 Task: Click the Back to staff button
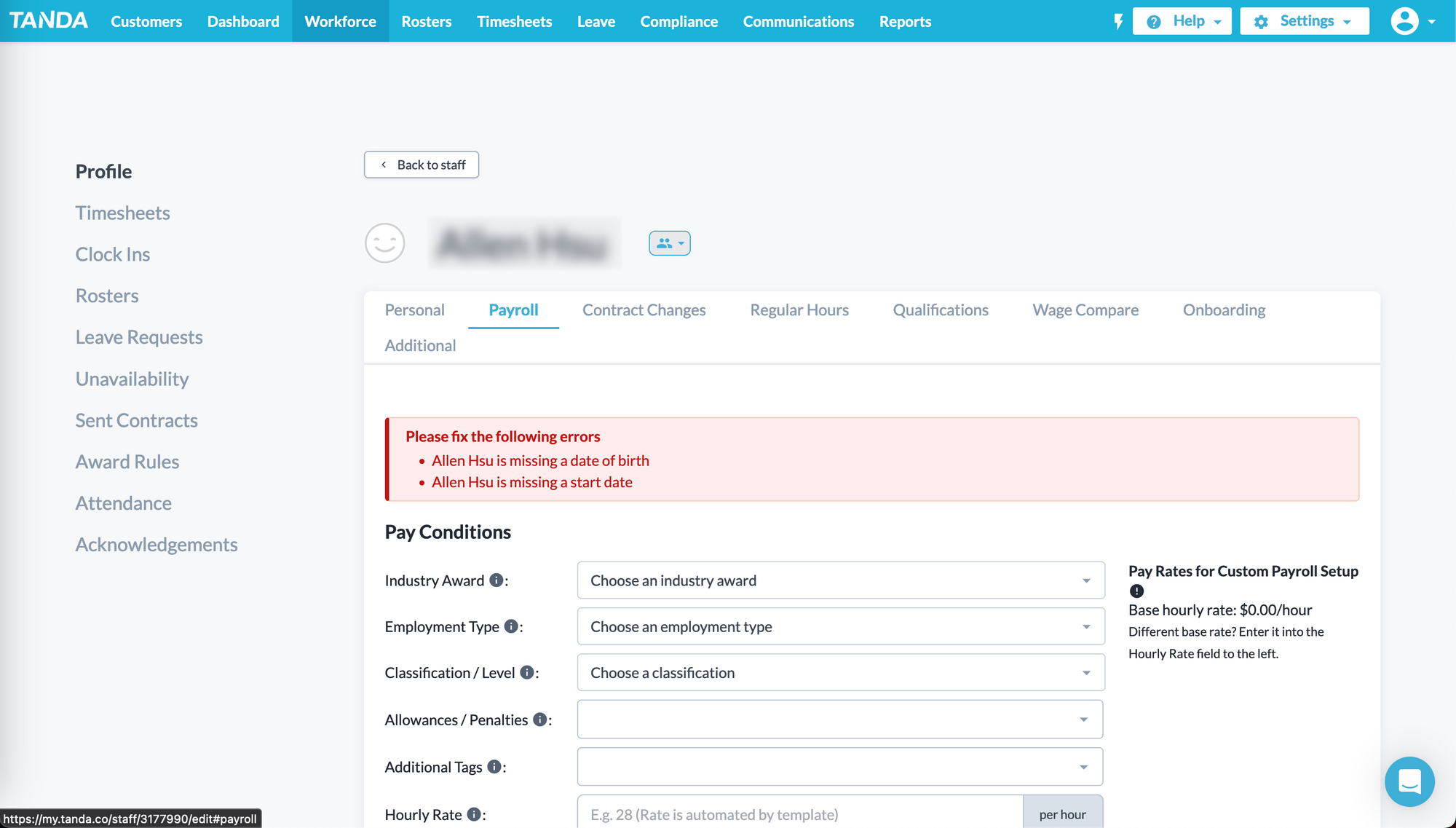(x=422, y=165)
